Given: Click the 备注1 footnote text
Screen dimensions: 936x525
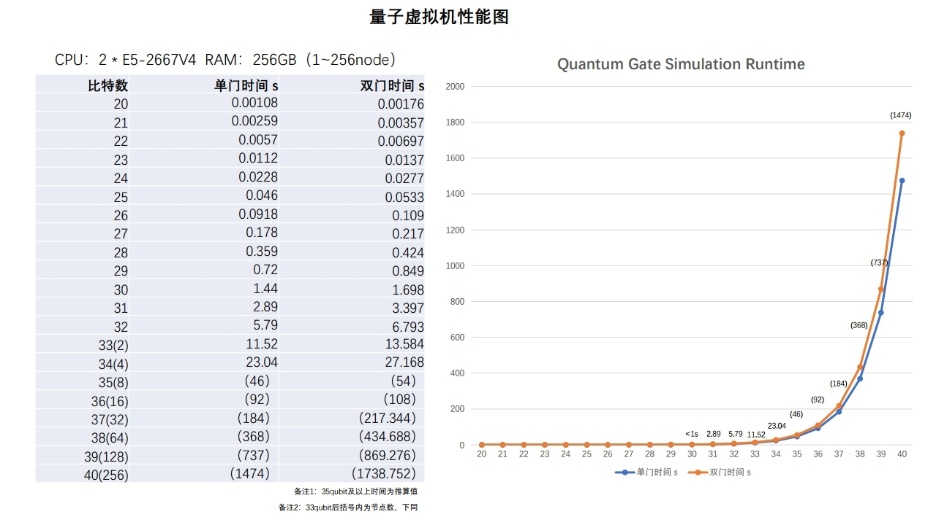Looking at the screenshot, I should [355, 491].
